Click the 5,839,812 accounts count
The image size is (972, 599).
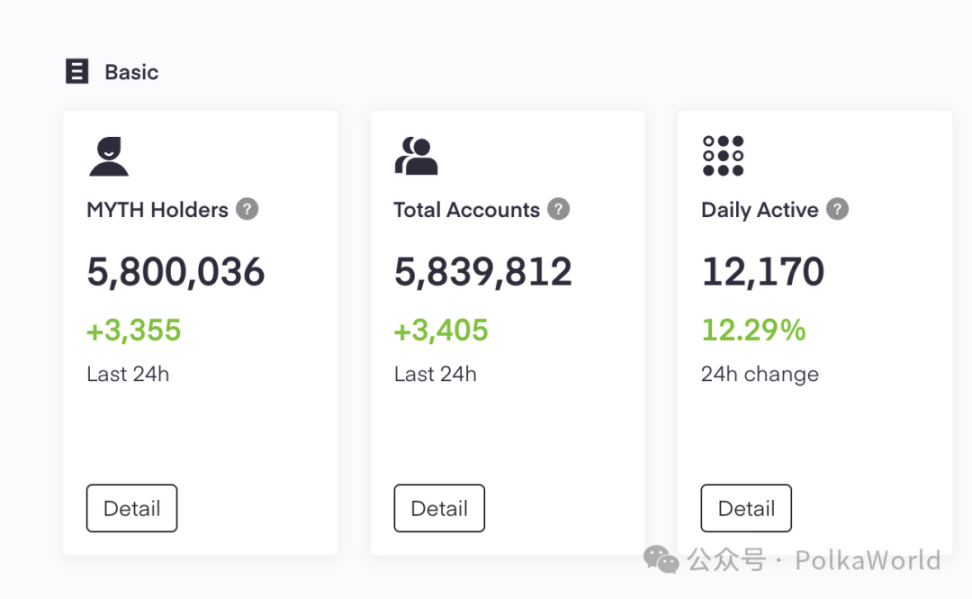click(x=483, y=272)
